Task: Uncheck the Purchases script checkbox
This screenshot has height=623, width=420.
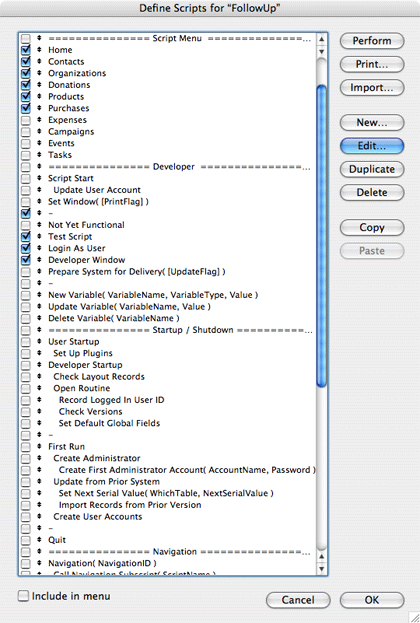Action: [25, 108]
